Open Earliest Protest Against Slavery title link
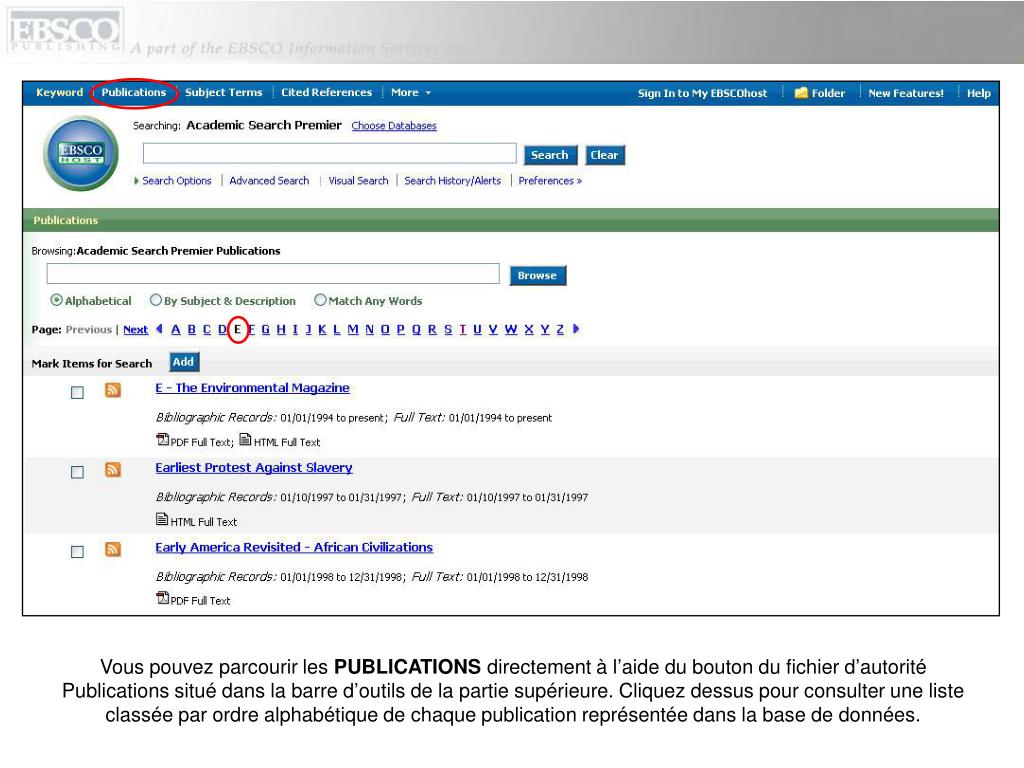 (x=253, y=468)
